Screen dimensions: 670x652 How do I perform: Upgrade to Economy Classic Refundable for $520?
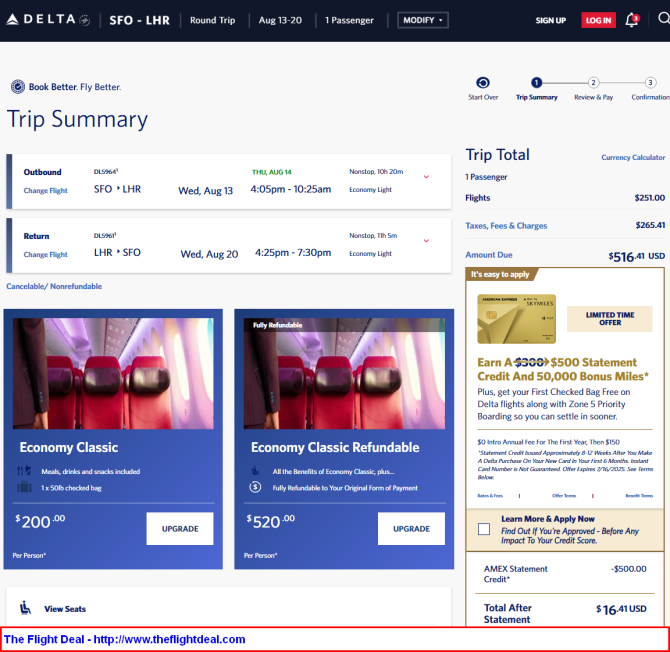click(411, 529)
